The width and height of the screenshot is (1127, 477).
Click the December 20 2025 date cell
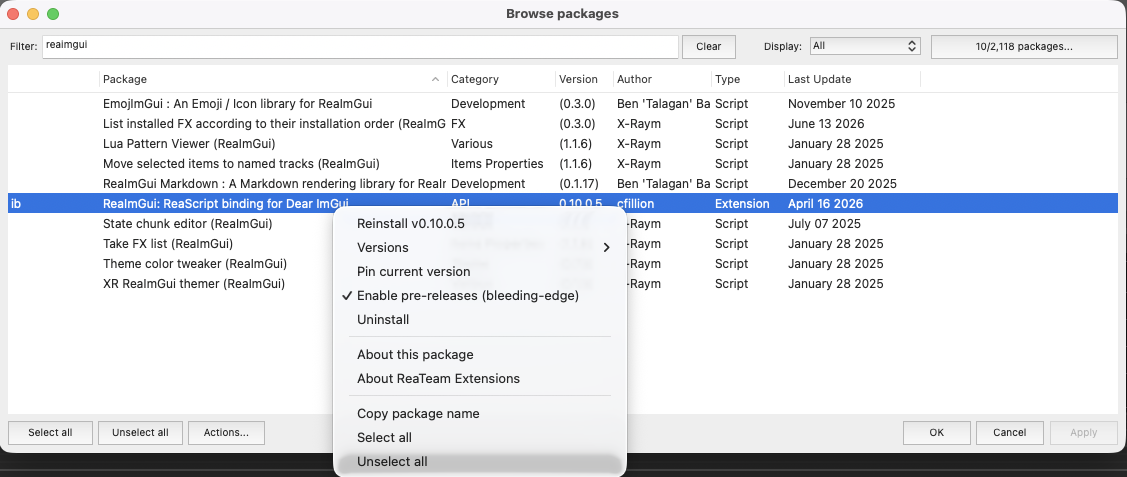tap(841, 184)
